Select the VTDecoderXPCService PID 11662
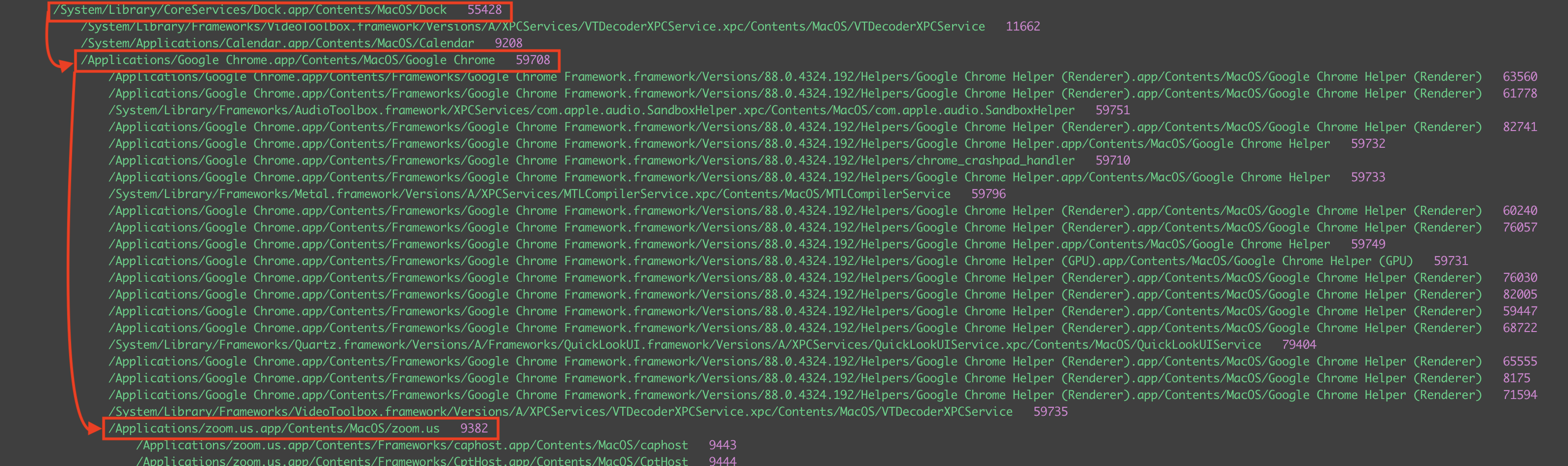The width and height of the screenshot is (1568, 466). pos(1023,27)
